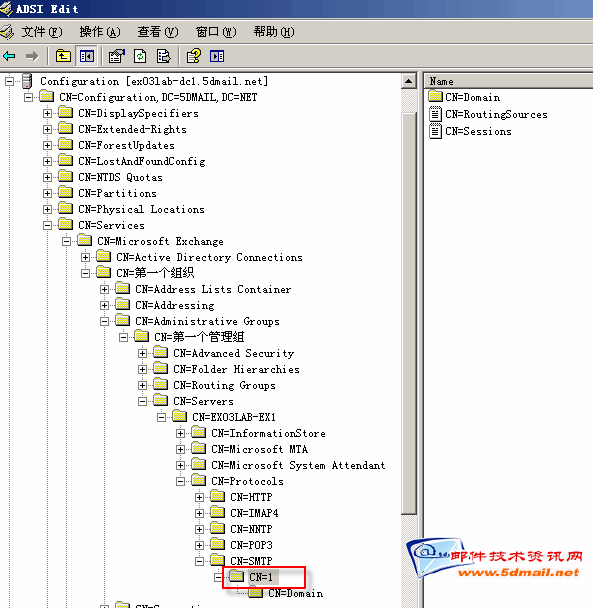Viewport: 593px width, 608px height.
Task: Open the 帮助(H) menu
Action: pos(274,32)
